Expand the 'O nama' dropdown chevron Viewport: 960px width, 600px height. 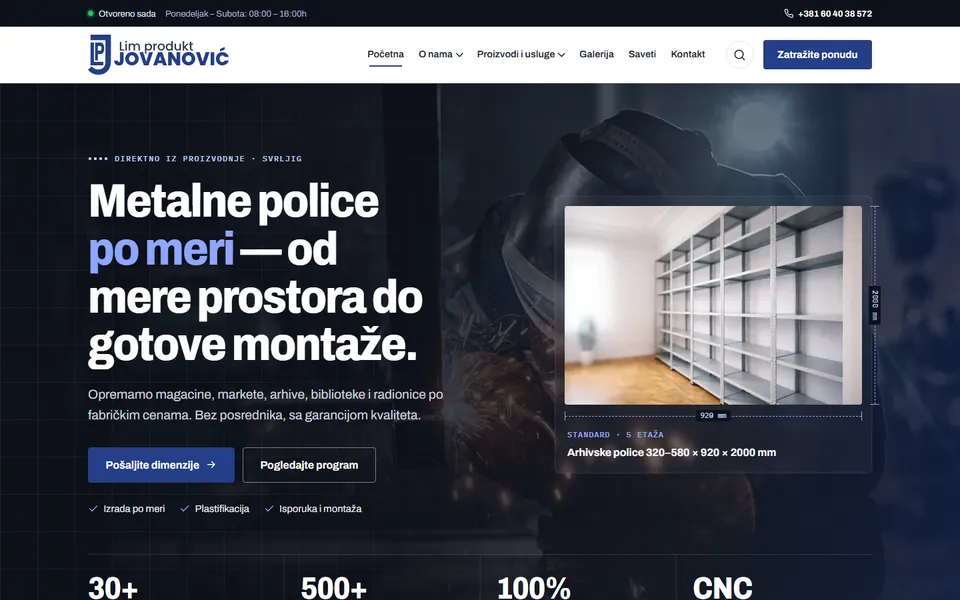(x=459, y=54)
